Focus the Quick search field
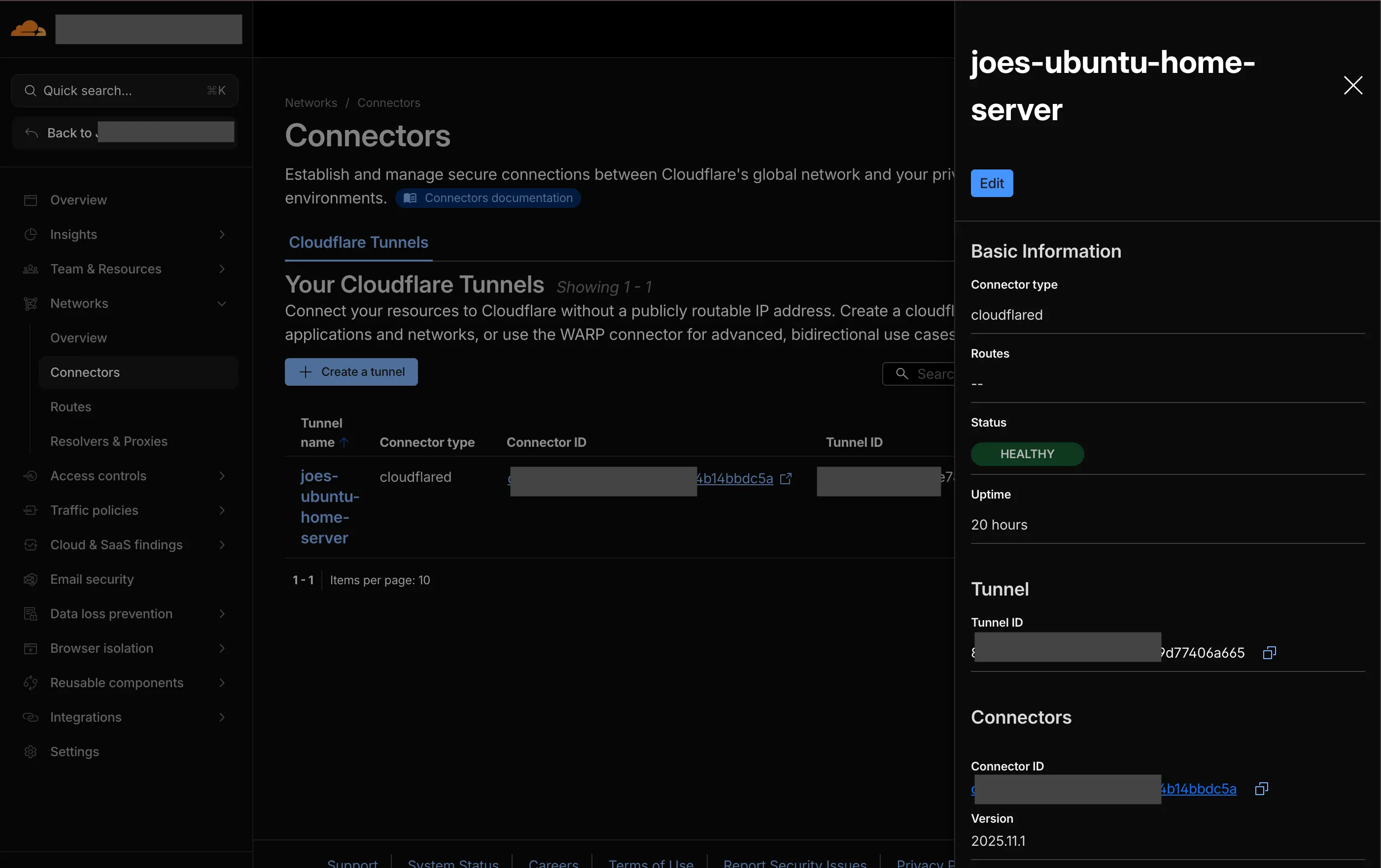The height and width of the screenshot is (868, 1381). coord(125,91)
